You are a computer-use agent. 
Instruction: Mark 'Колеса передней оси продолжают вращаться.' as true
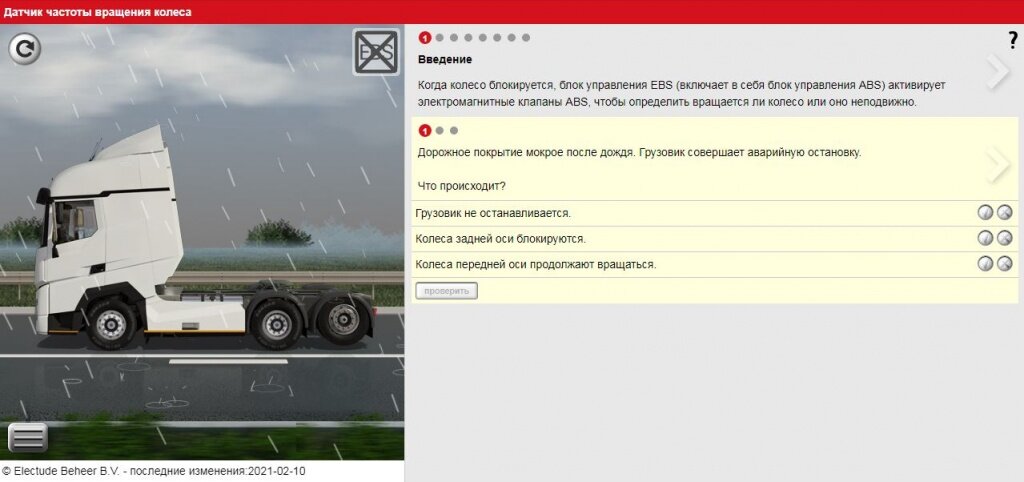[x=985, y=264]
